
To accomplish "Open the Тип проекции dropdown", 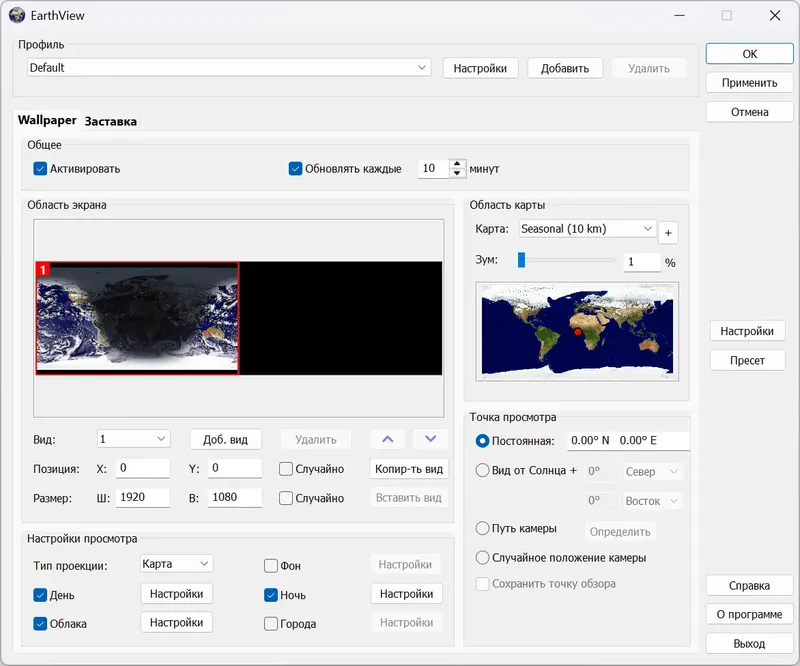I will [175, 563].
